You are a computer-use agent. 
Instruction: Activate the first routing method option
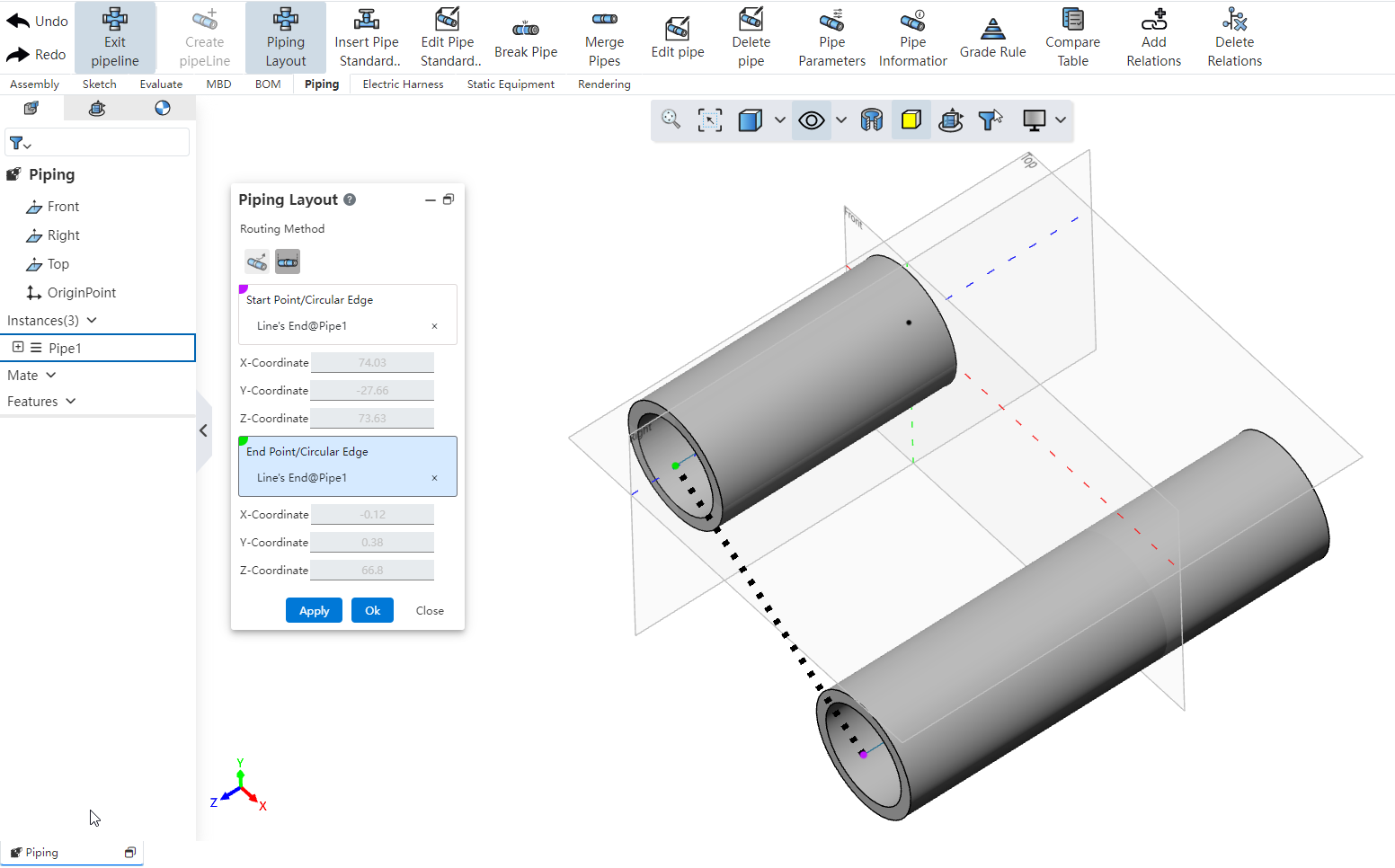pos(256,261)
